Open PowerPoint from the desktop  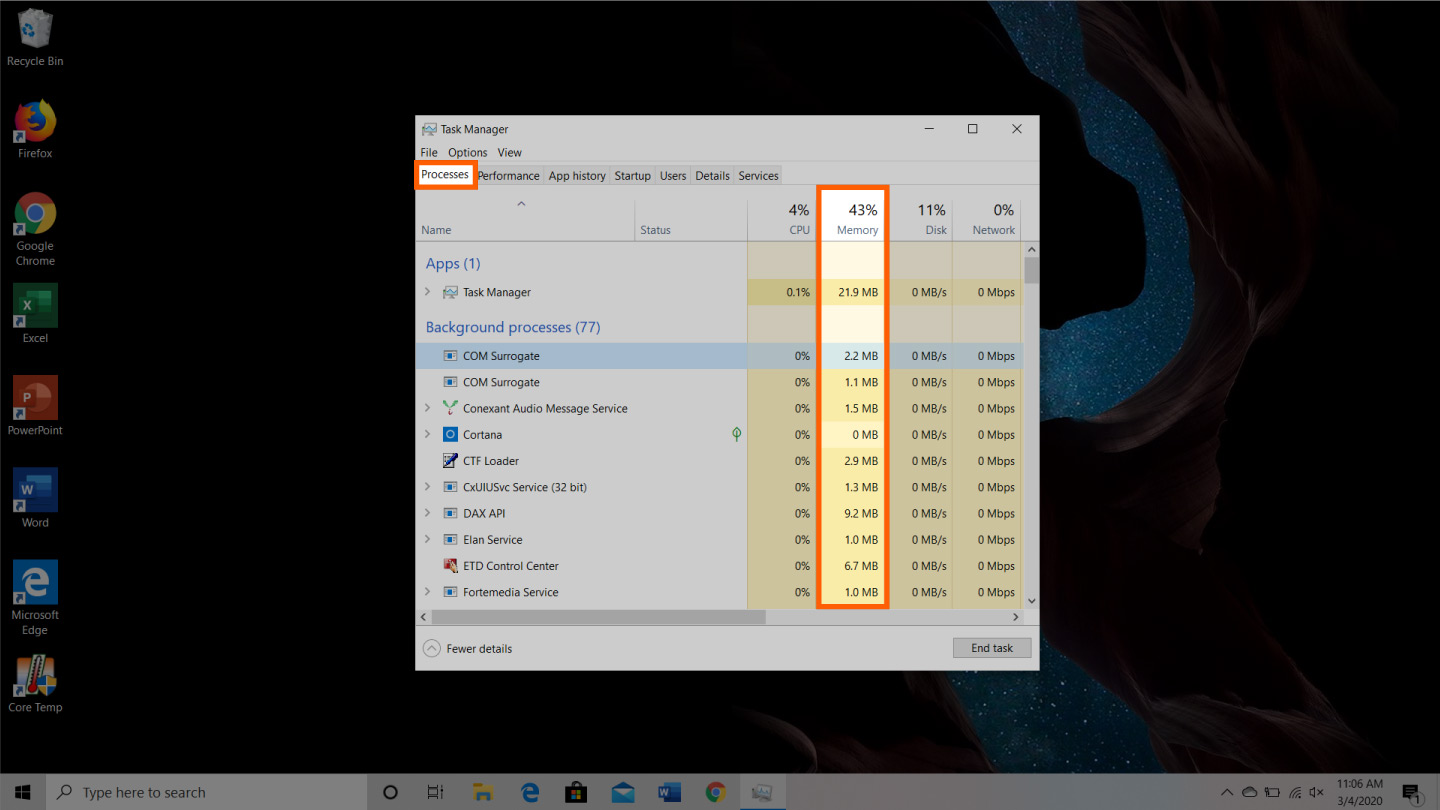pyautogui.click(x=34, y=397)
